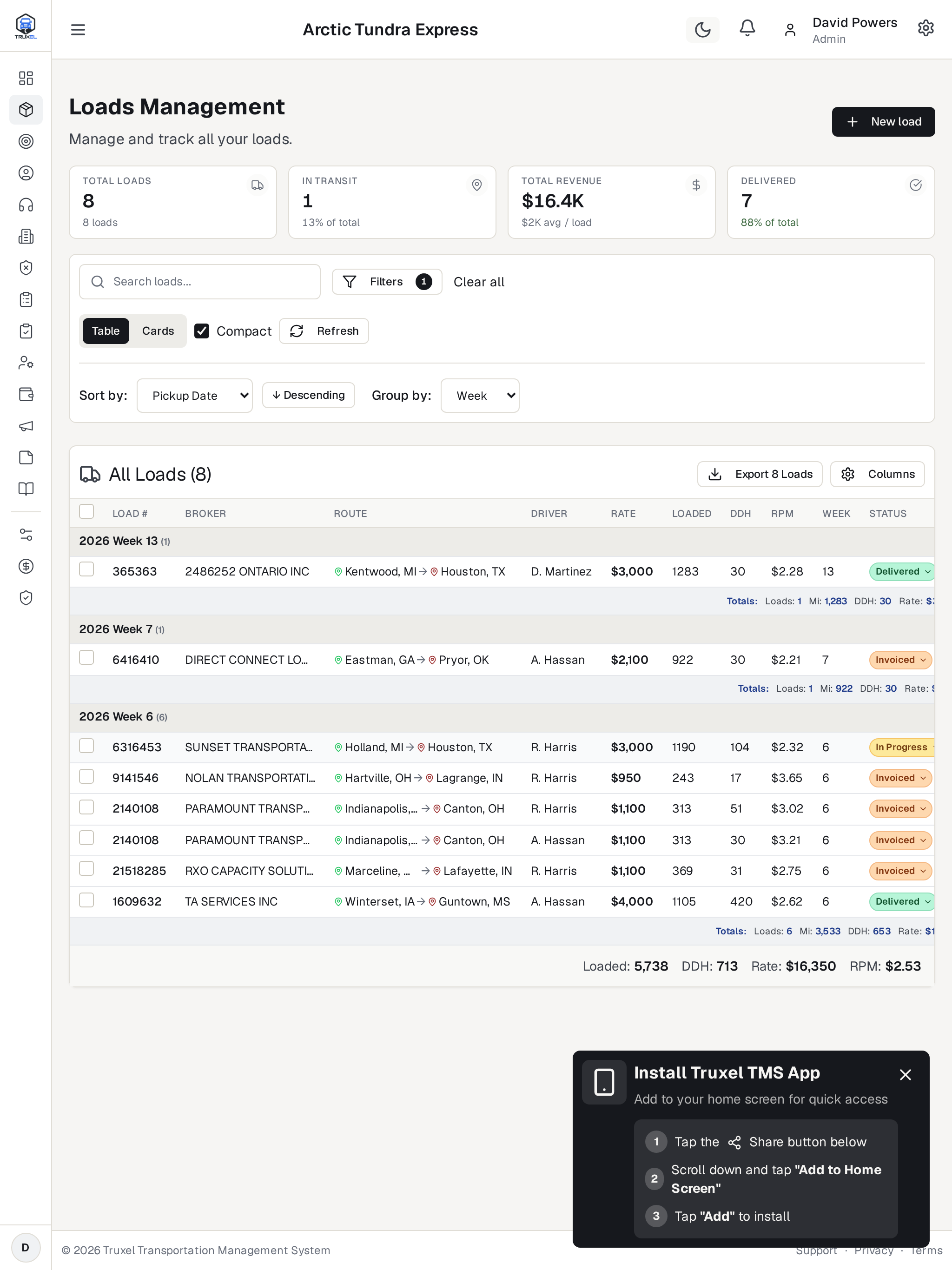The image size is (952, 1270).
Task: Open hamburger menu in header
Action: pyautogui.click(x=78, y=29)
